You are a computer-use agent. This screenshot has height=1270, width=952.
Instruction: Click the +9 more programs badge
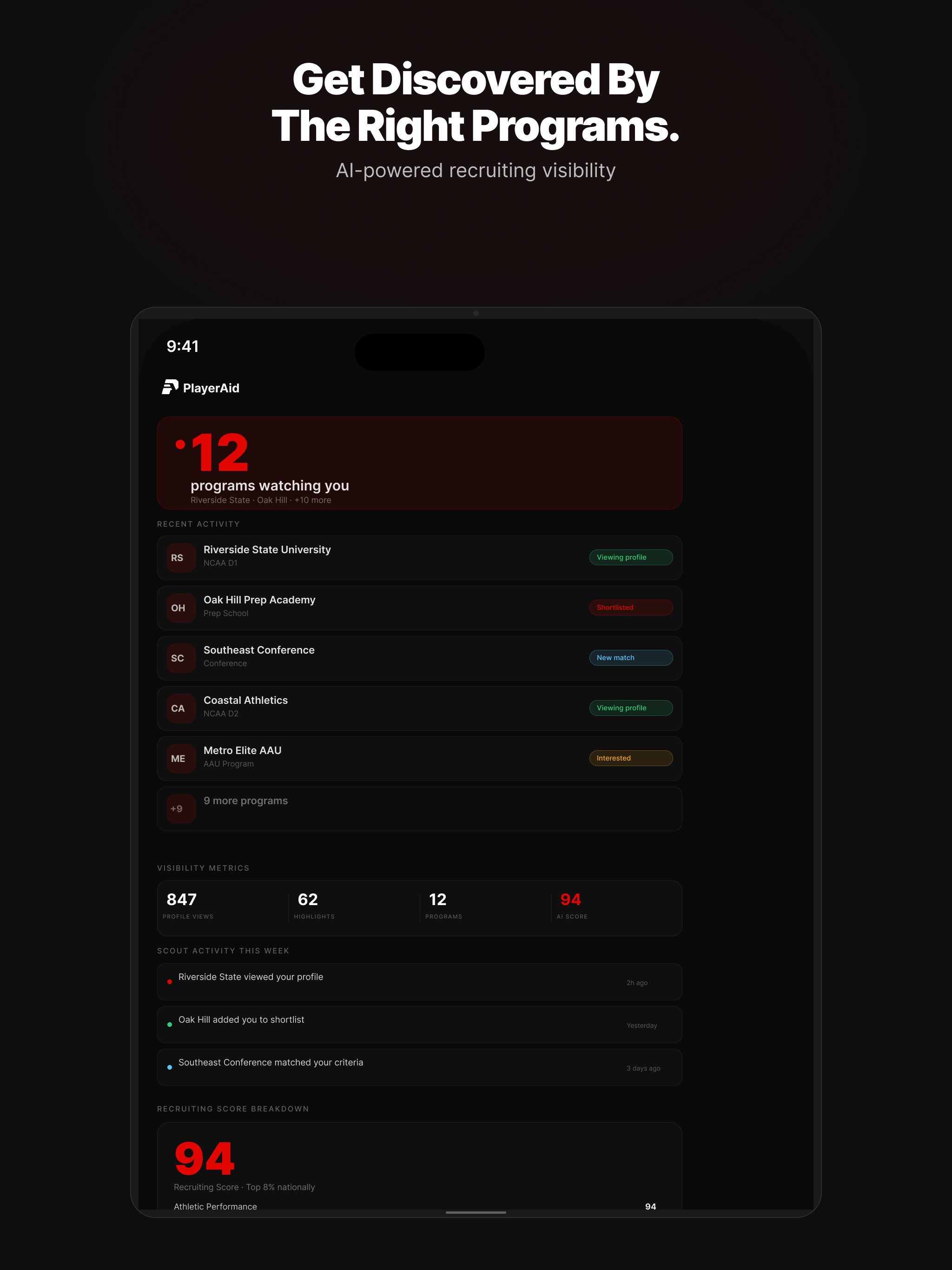[181, 809]
